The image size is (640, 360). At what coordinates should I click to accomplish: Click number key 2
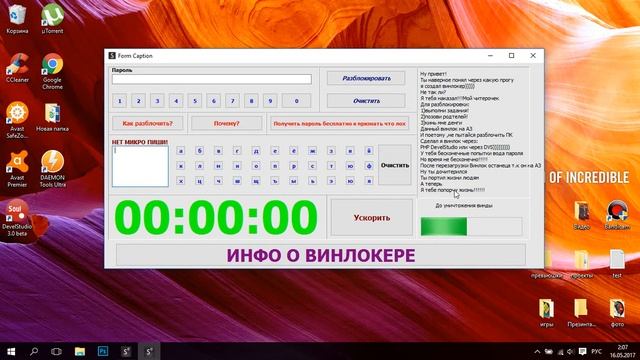tap(138, 101)
